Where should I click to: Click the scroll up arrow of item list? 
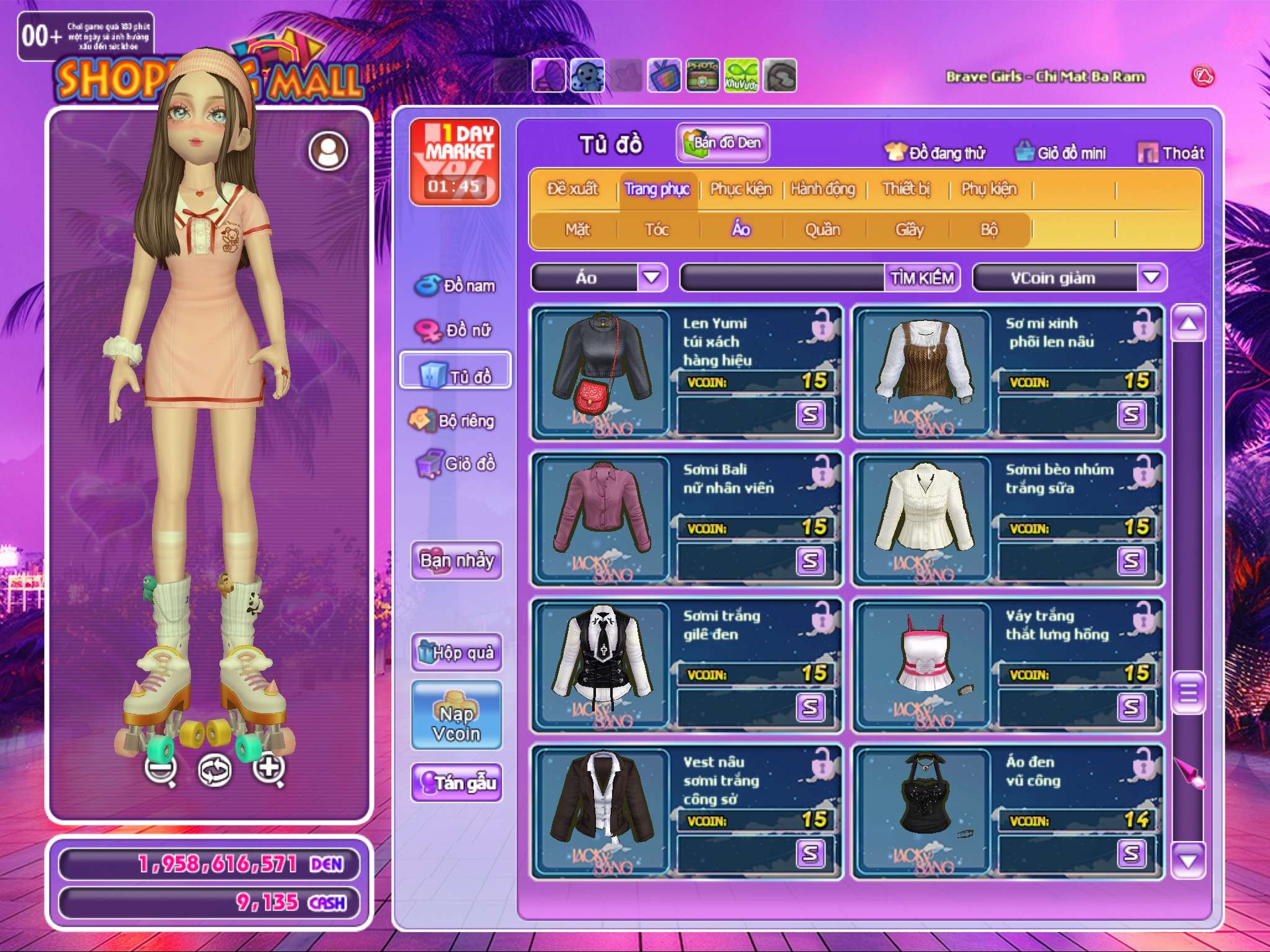coord(1188,323)
